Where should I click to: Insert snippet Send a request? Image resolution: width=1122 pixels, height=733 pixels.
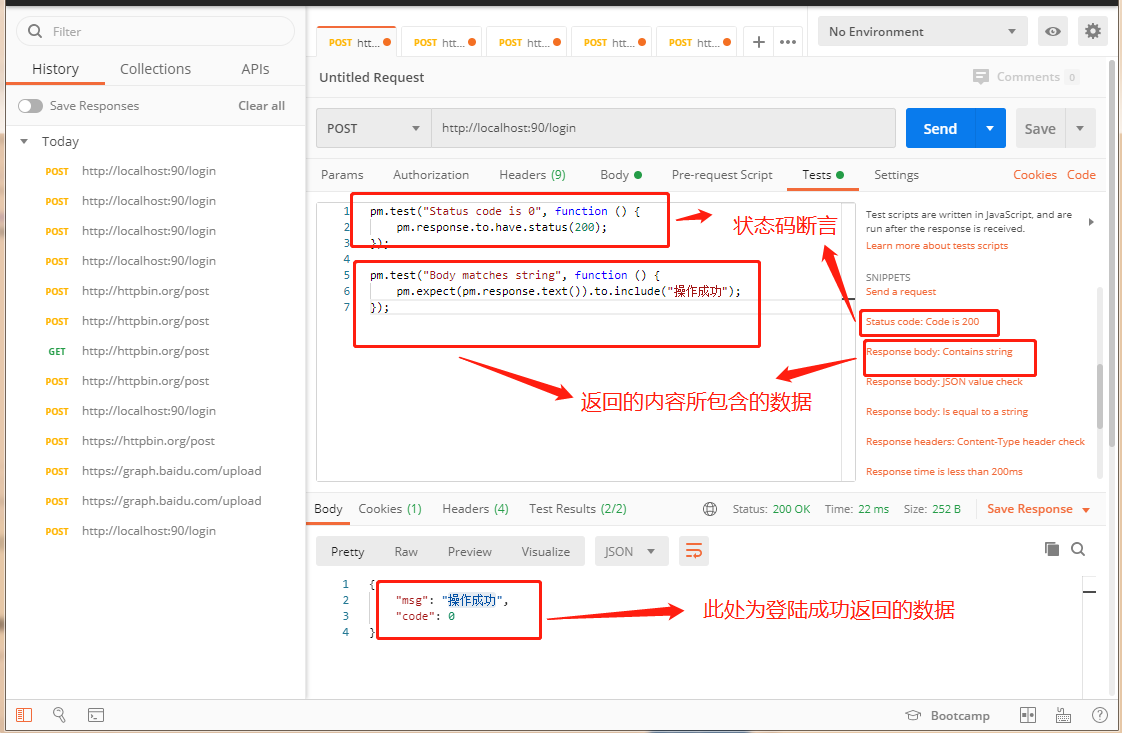pyautogui.click(x=901, y=291)
